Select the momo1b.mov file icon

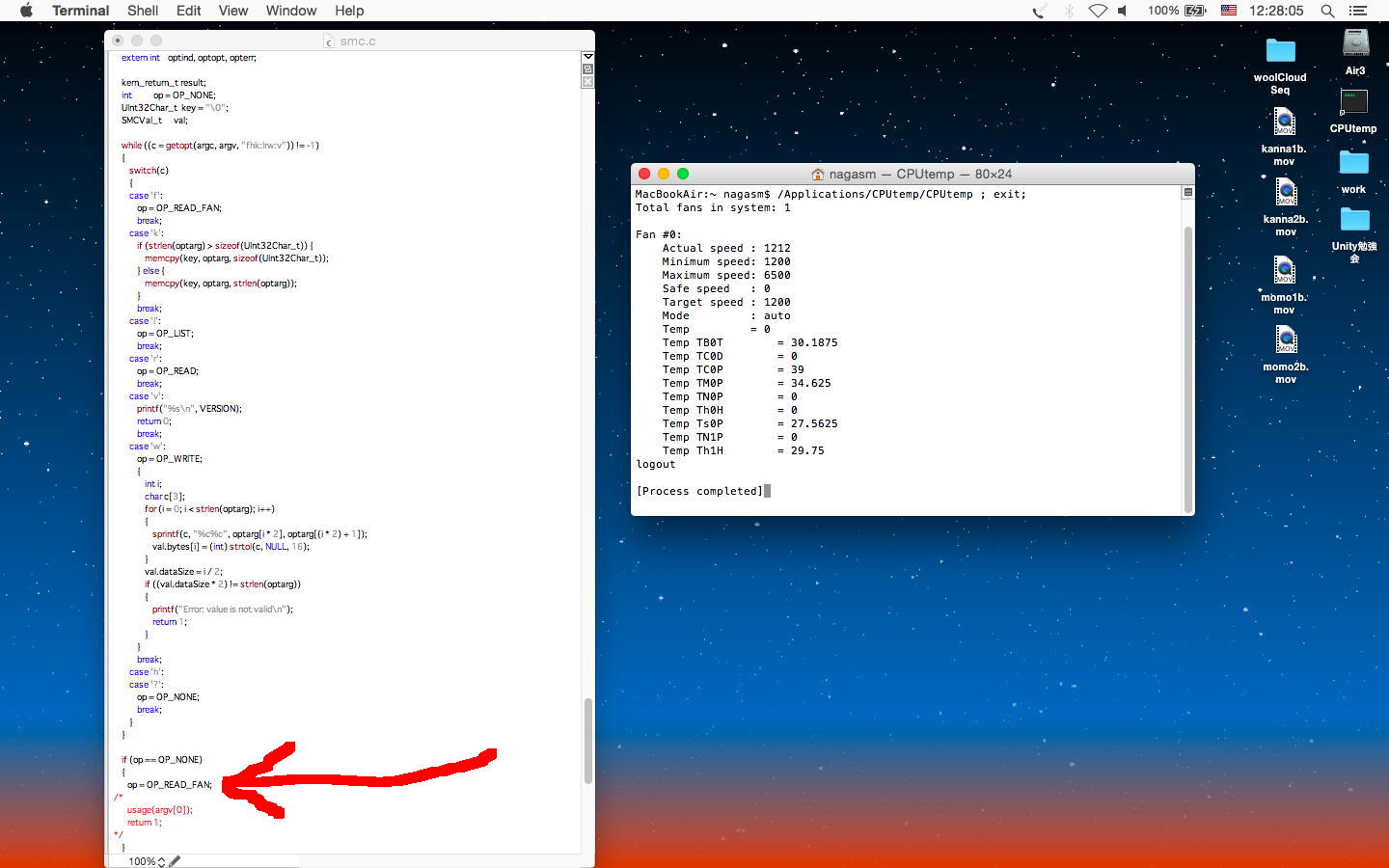[x=1284, y=271]
